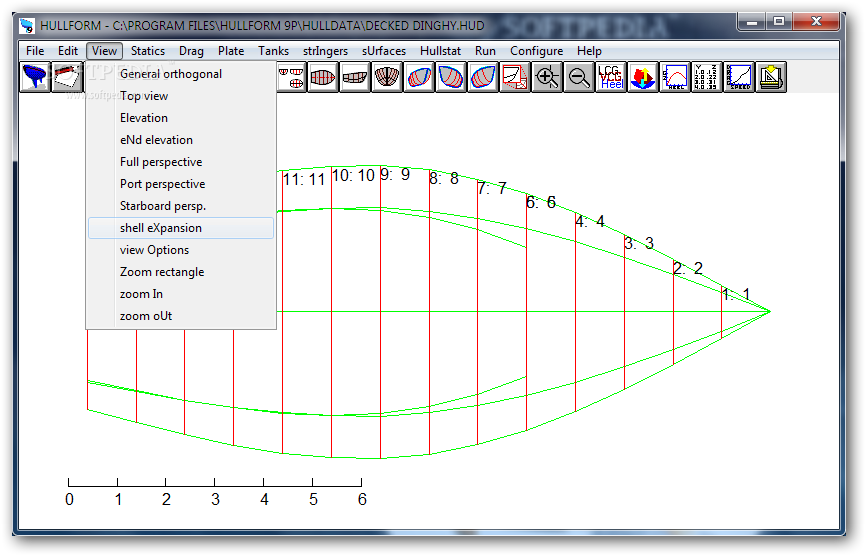Switch to top view via toolbar icon
866x556 pixels.
coord(323,77)
